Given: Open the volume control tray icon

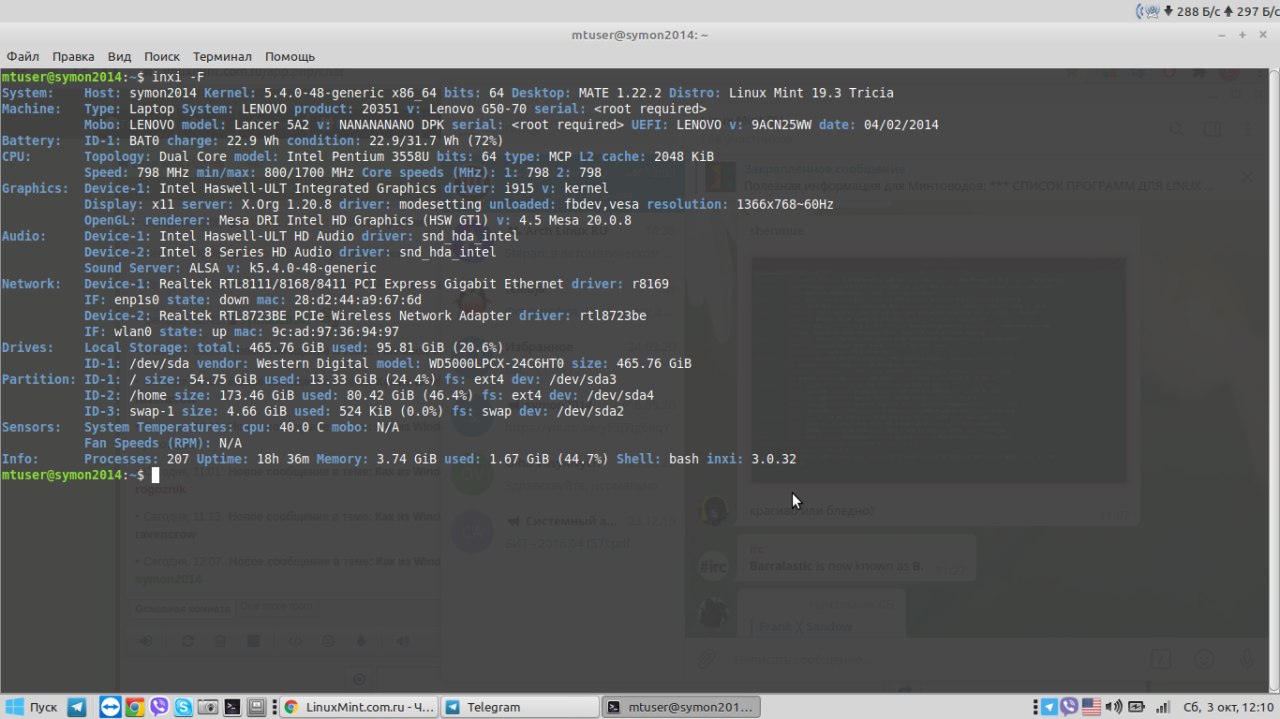Looking at the screenshot, I should pyautogui.click(x=1115, y=707).
